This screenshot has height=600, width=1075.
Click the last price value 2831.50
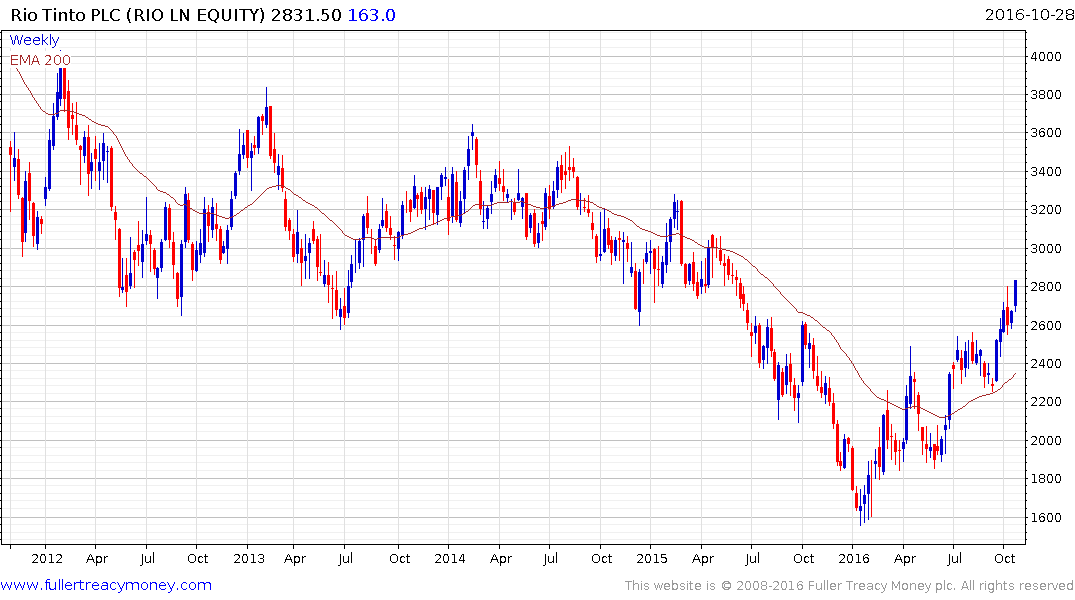point(306,15)
